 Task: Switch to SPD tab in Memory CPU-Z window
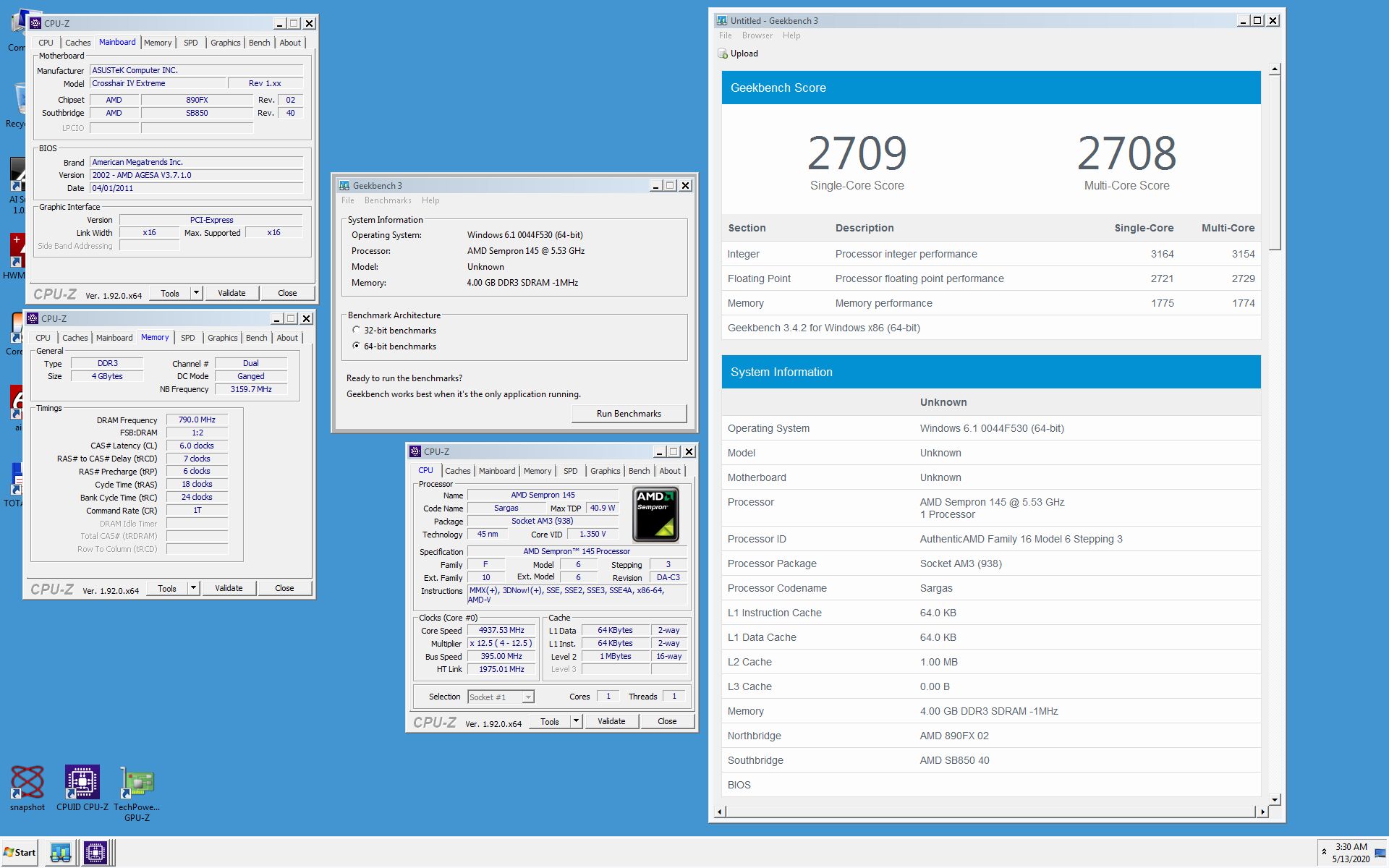tap(187, 338)
